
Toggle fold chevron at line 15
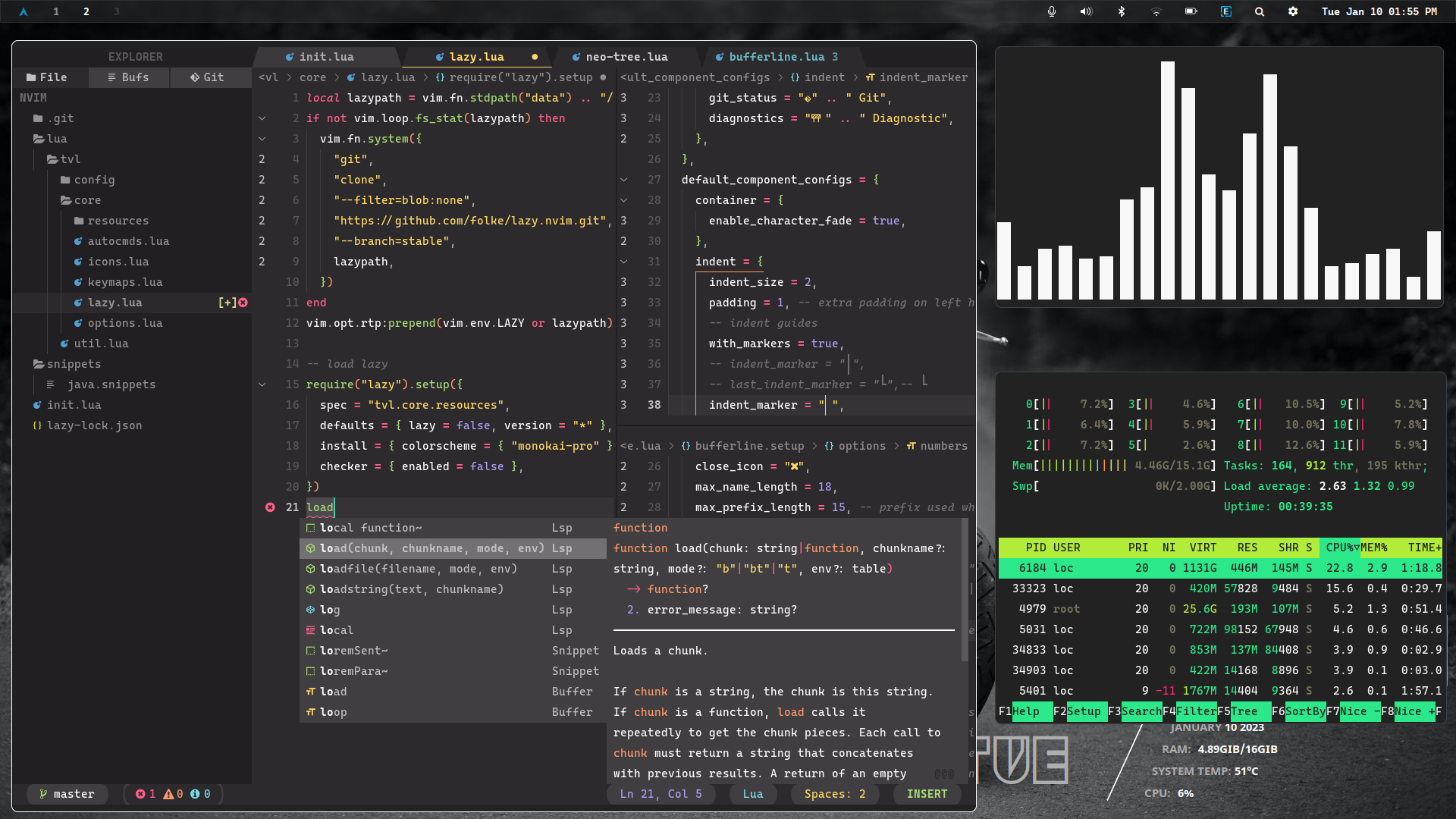coord(262,384)
